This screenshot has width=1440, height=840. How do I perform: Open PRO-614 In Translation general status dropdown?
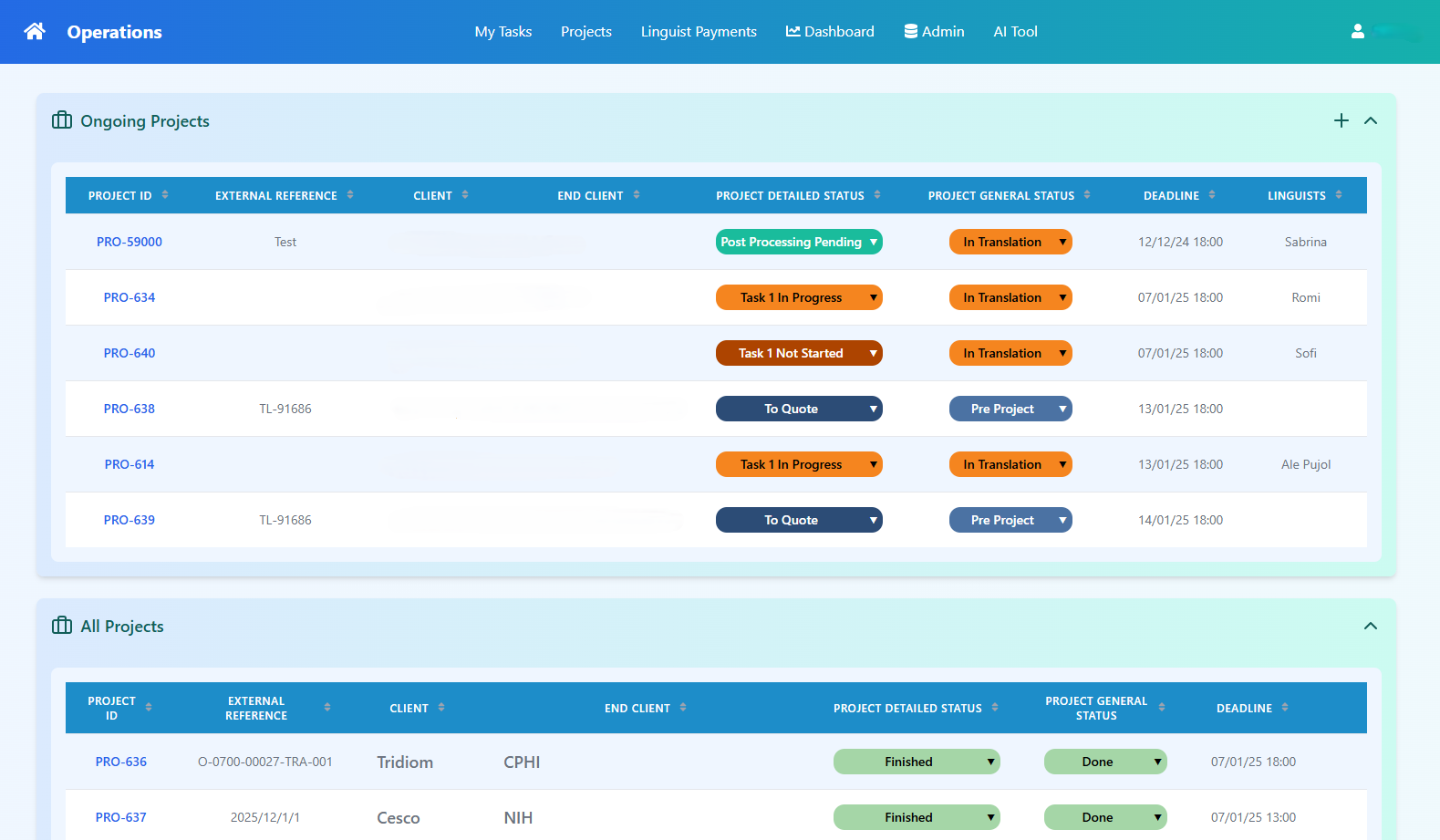1010,464
